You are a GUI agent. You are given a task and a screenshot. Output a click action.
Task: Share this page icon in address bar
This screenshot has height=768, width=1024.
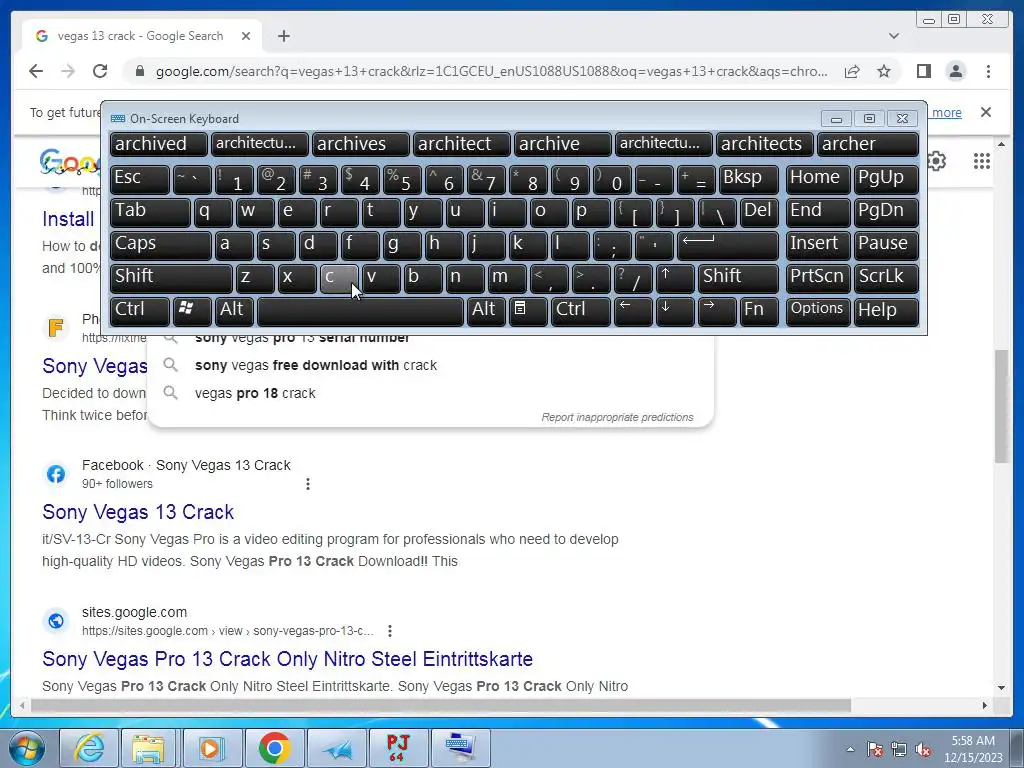point(852,71)
